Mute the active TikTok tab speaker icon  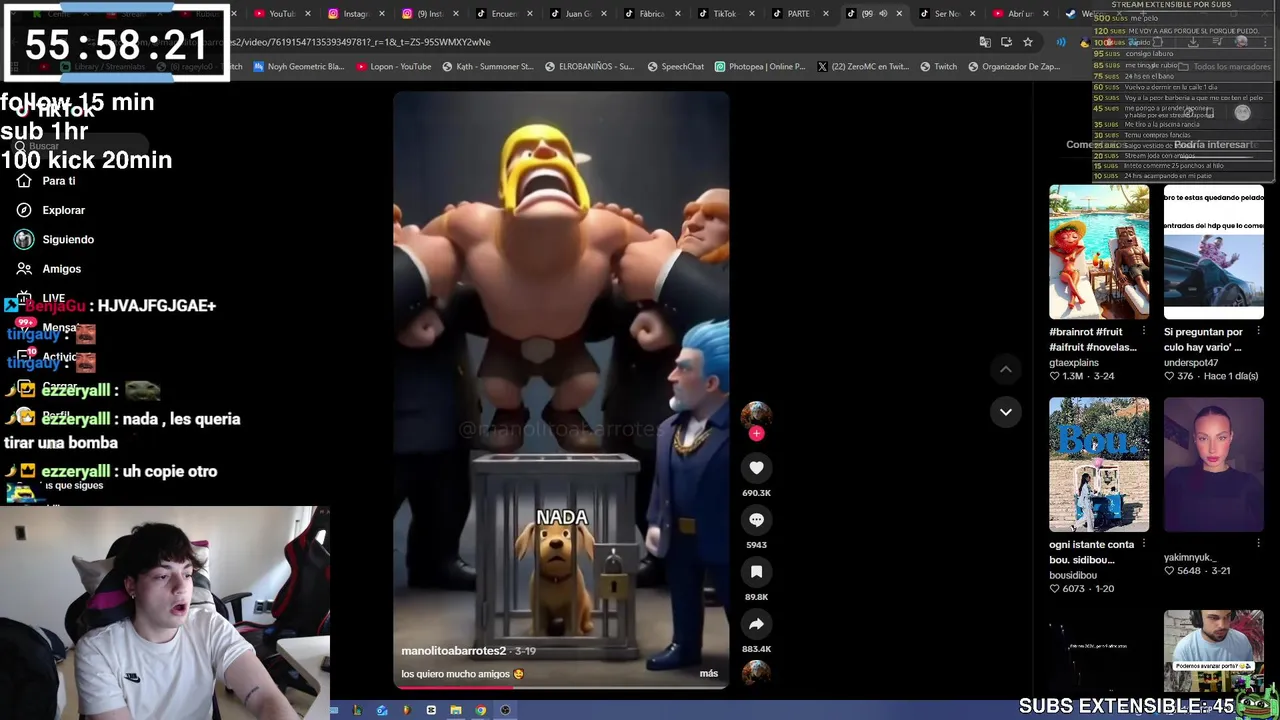coord(882,14)
